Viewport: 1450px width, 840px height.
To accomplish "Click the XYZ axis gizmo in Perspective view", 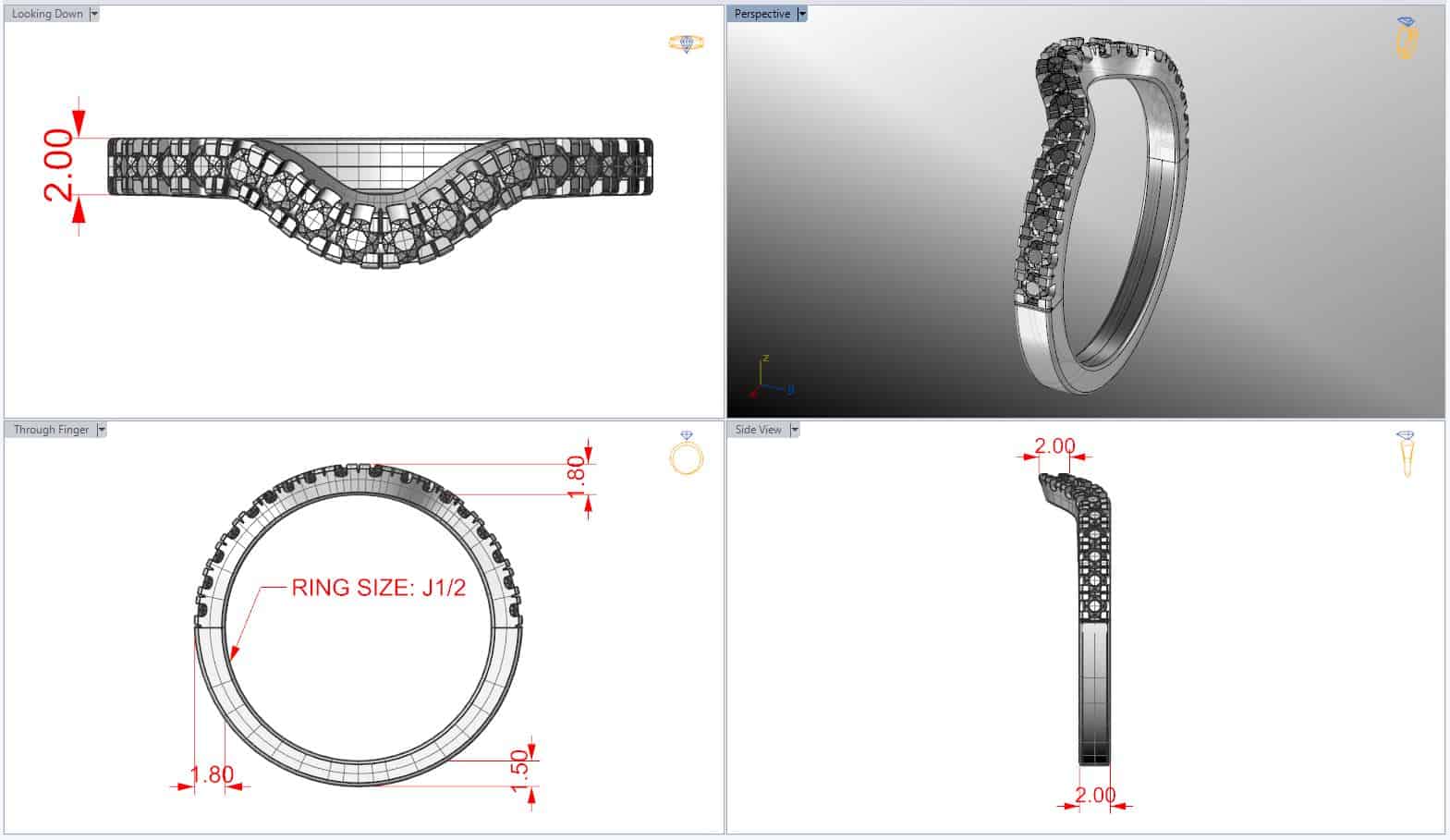I will point(773,378).
